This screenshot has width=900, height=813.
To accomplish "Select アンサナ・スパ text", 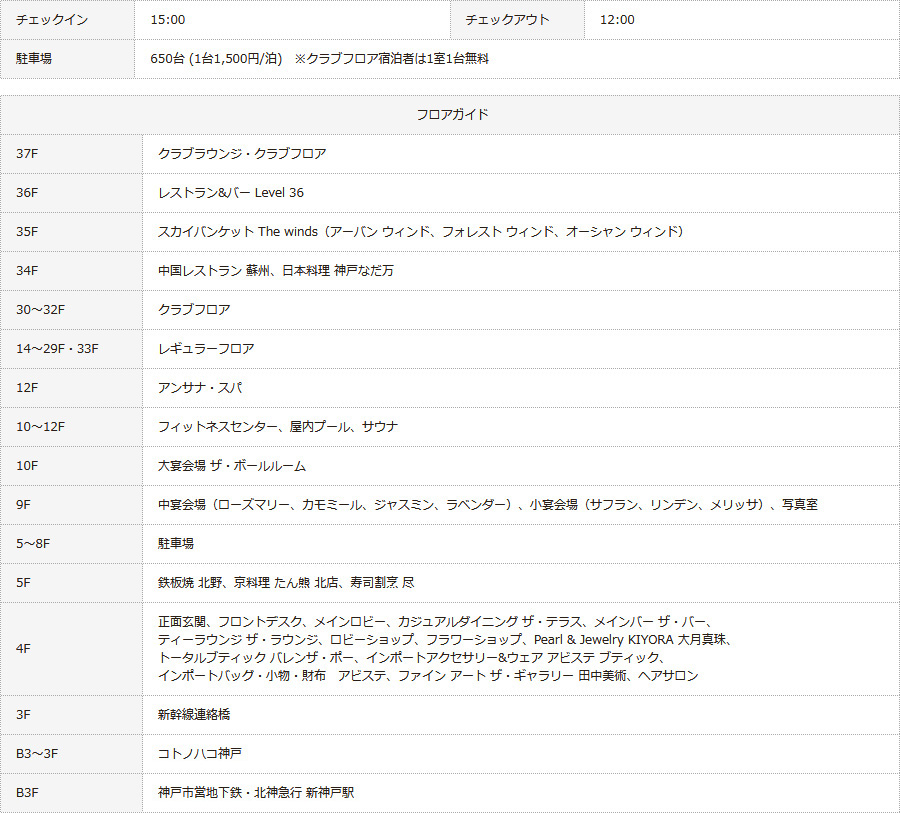I will [200, 388].
